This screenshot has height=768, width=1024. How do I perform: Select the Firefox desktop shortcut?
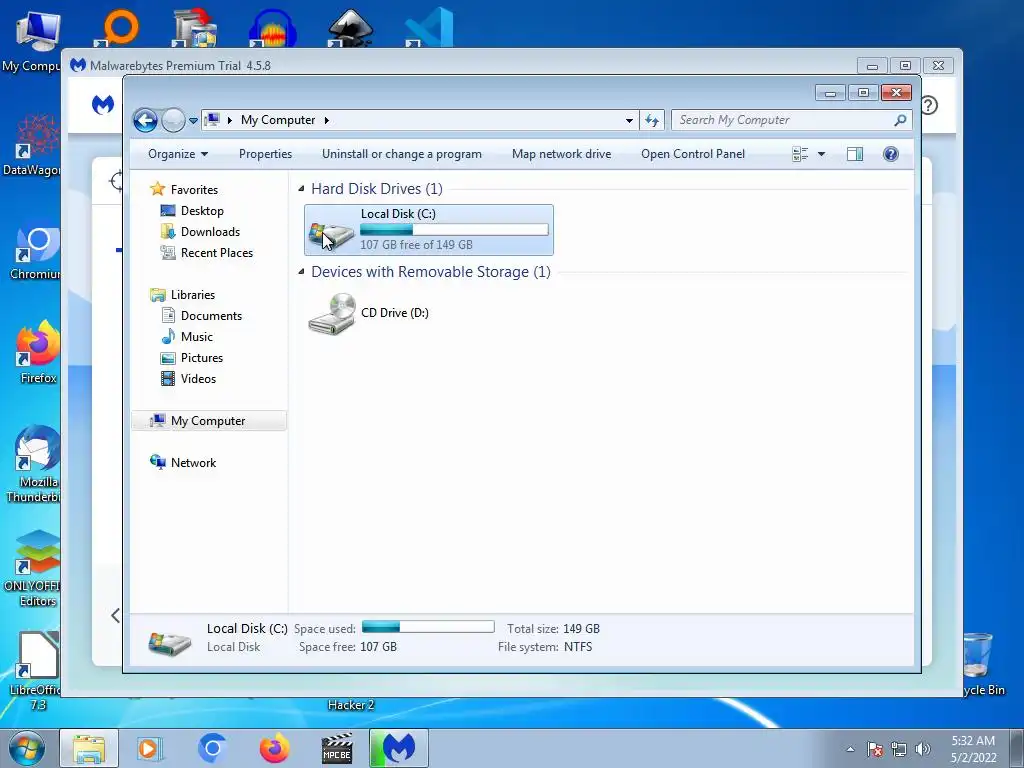click(x=38, y=353)
